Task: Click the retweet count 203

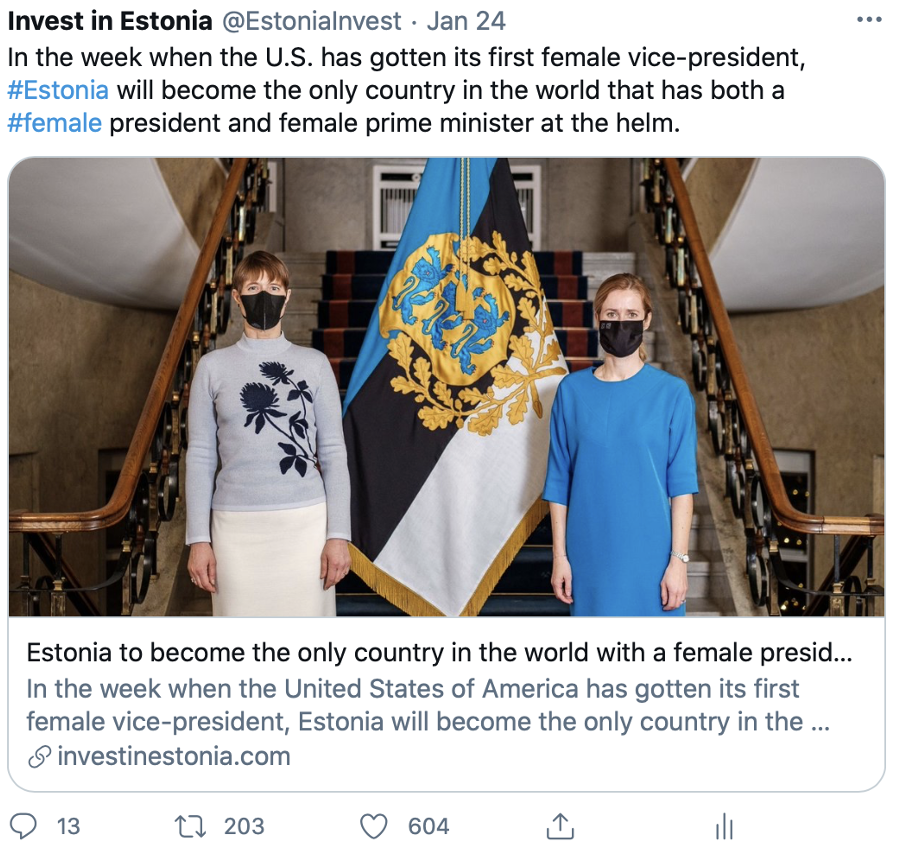Action: [x=244, y=826]
